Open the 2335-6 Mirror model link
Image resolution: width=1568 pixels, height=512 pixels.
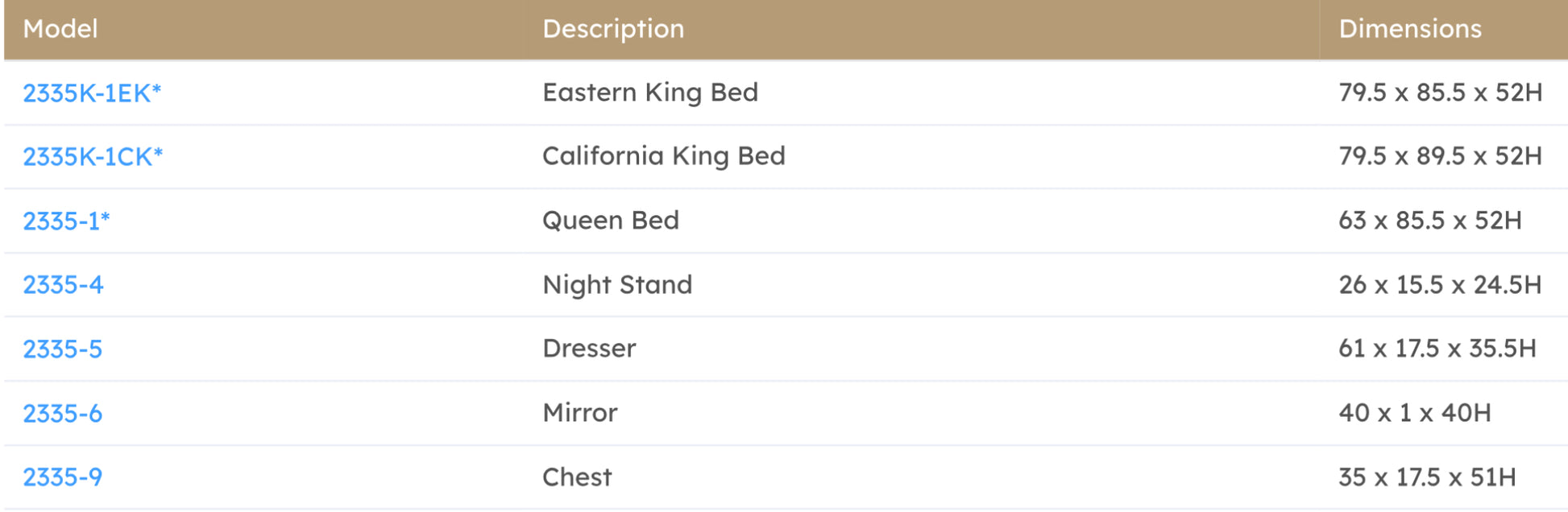62,414
